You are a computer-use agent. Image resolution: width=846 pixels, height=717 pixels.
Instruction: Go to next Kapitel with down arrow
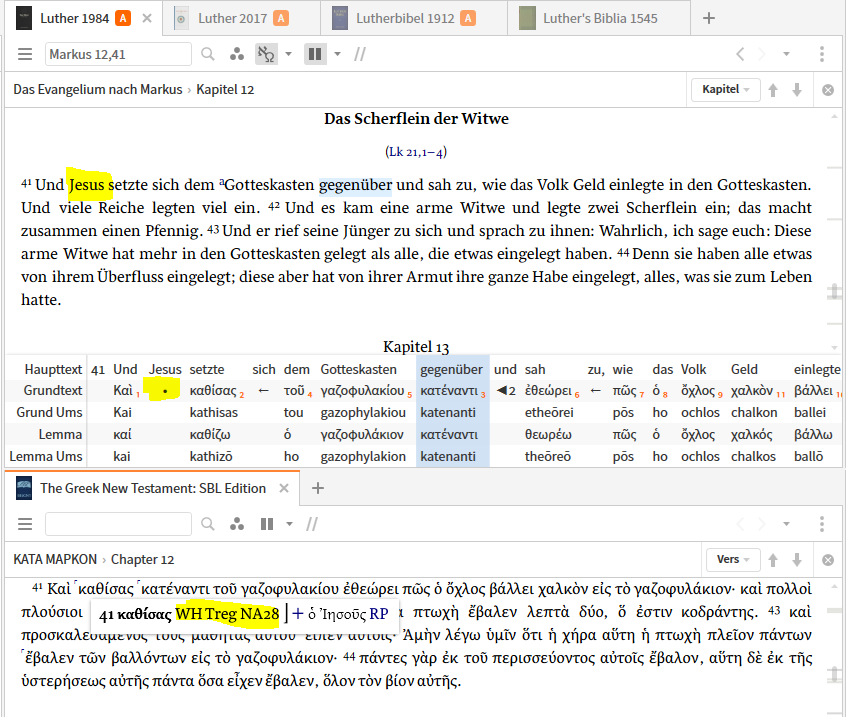[x=797, y=90]
